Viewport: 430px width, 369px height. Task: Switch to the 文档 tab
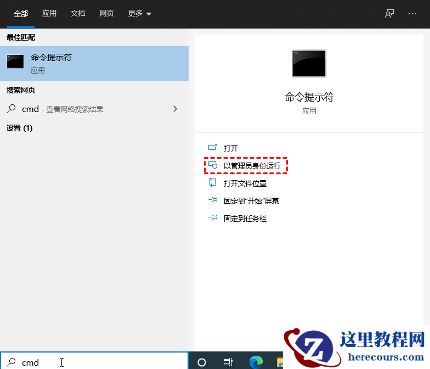(78, 14)
